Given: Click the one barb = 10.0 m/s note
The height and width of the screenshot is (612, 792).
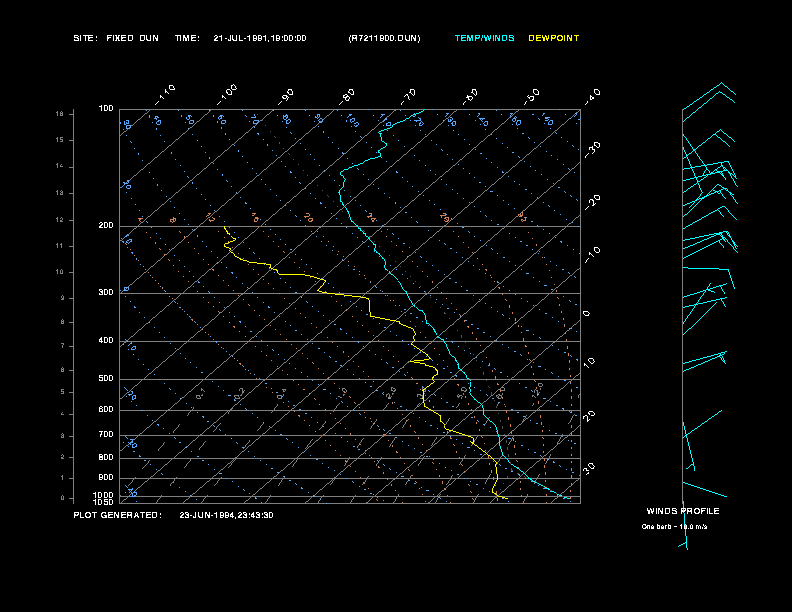Looking at the screenshot, I should pyautogui.click(x=674, y=527).
